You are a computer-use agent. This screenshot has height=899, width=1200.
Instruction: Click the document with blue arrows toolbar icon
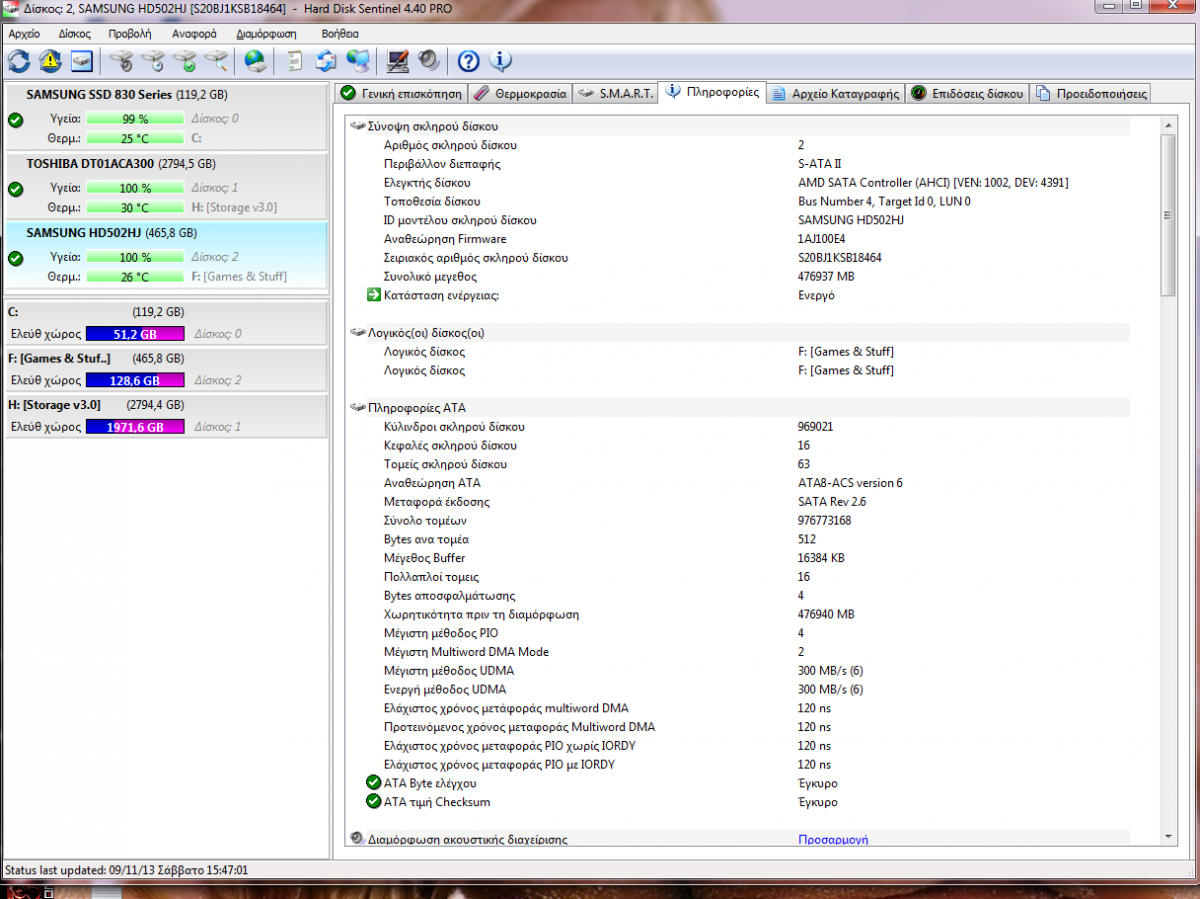point(326,61)
